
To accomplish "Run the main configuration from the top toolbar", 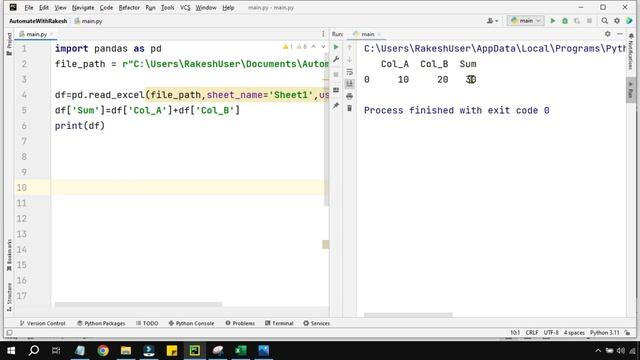I will (553, 21).
